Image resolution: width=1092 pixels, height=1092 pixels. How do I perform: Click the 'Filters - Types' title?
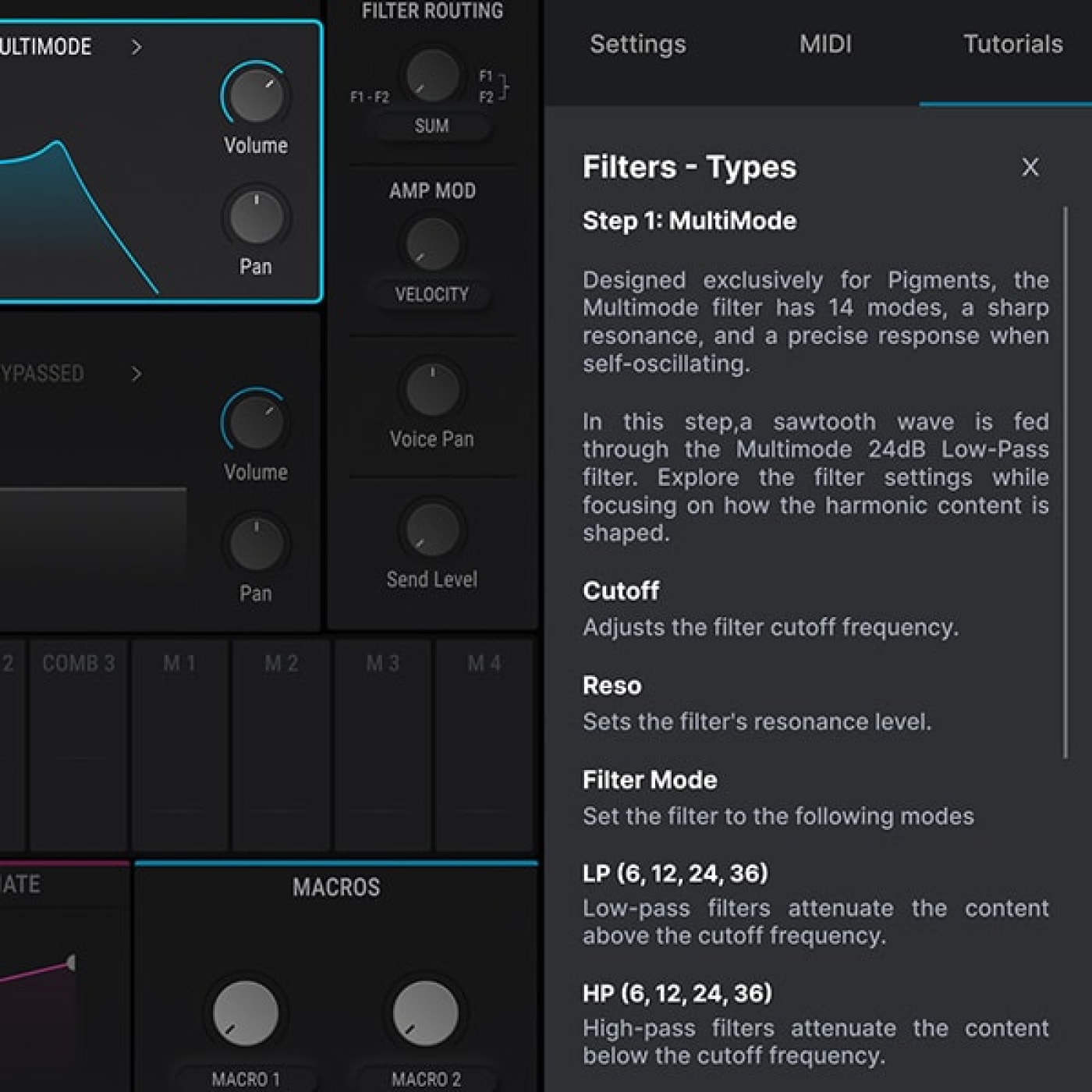[x=690, y=167]
